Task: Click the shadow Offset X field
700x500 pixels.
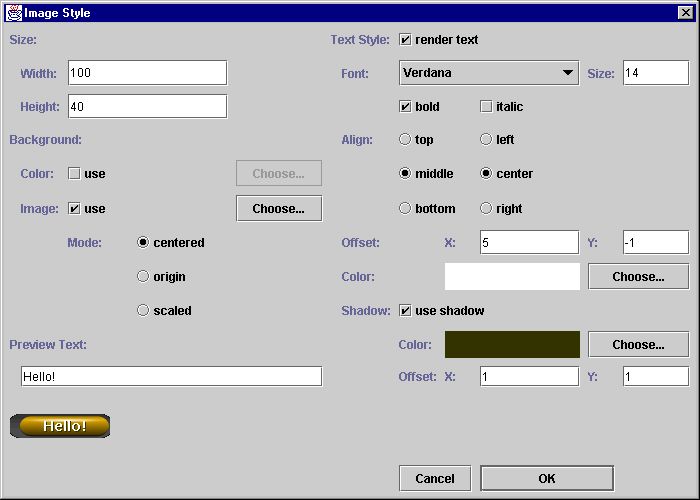Action: click(529, 376)
